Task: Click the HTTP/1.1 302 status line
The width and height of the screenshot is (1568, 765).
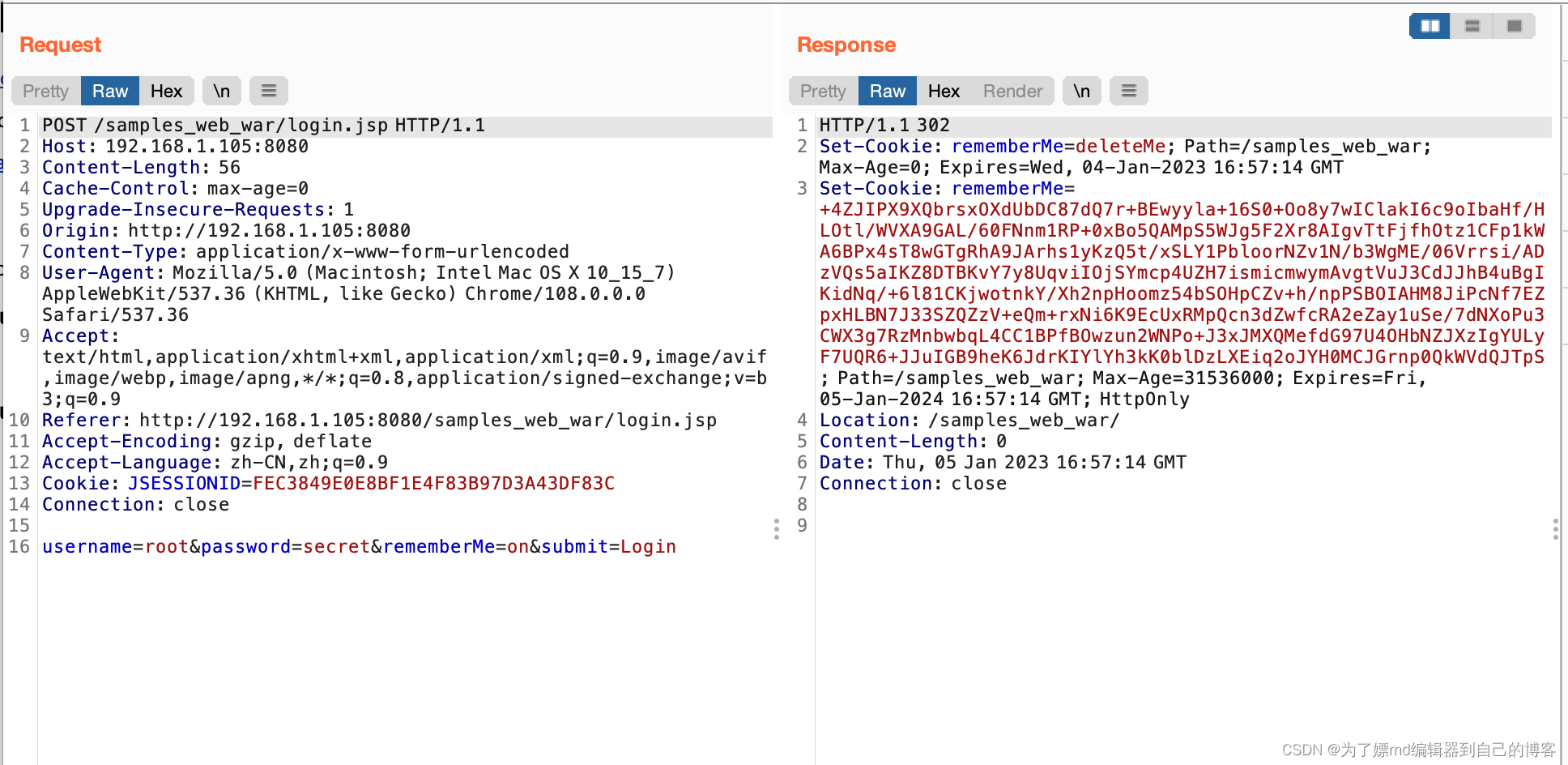Action: [884, 126]
